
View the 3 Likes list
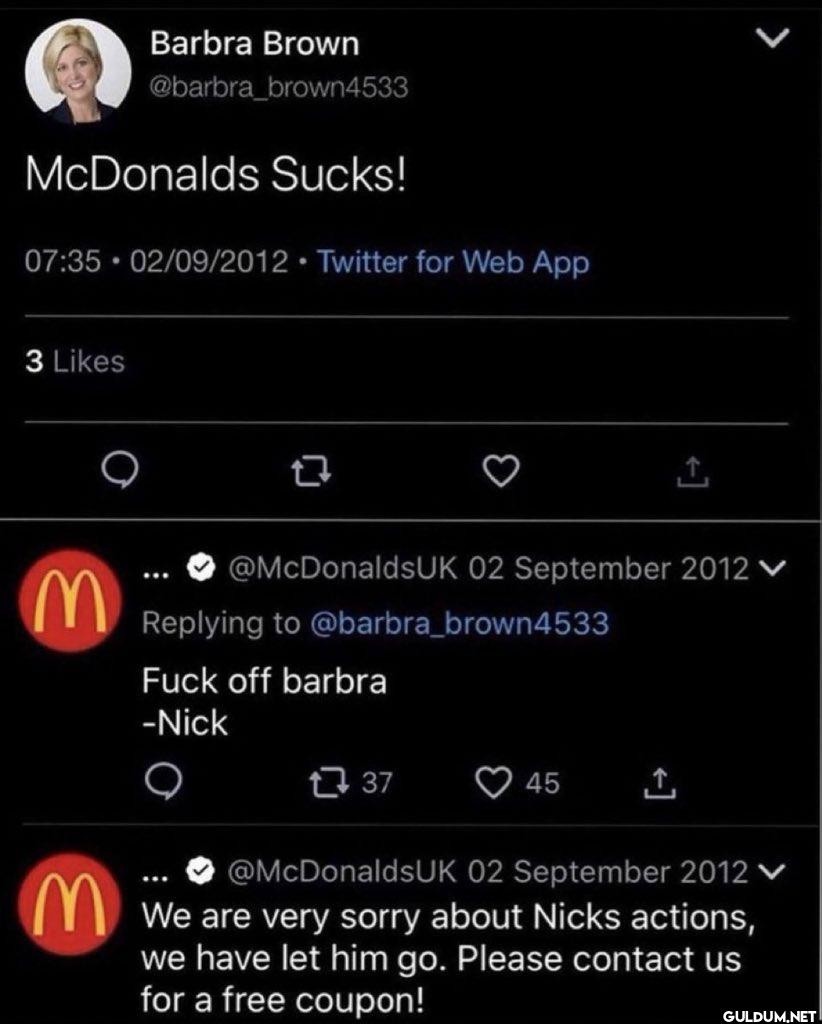pos(75,362)
